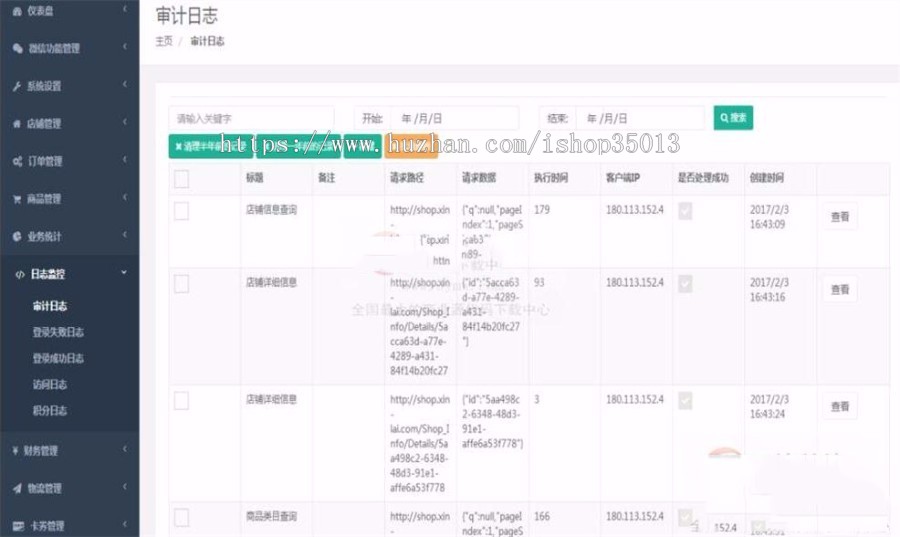Screen dimensions: 900x537
Task: Click execution time value 179
Action: pos(542,210)
